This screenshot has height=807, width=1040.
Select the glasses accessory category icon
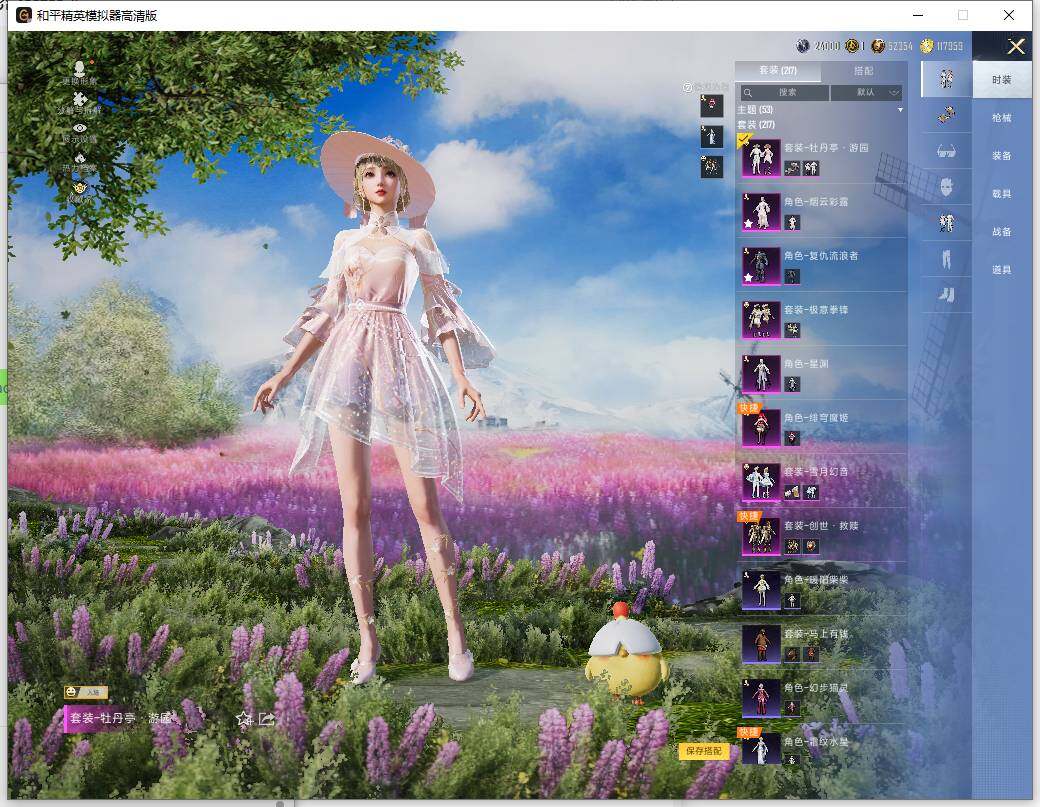pos(946,151)
